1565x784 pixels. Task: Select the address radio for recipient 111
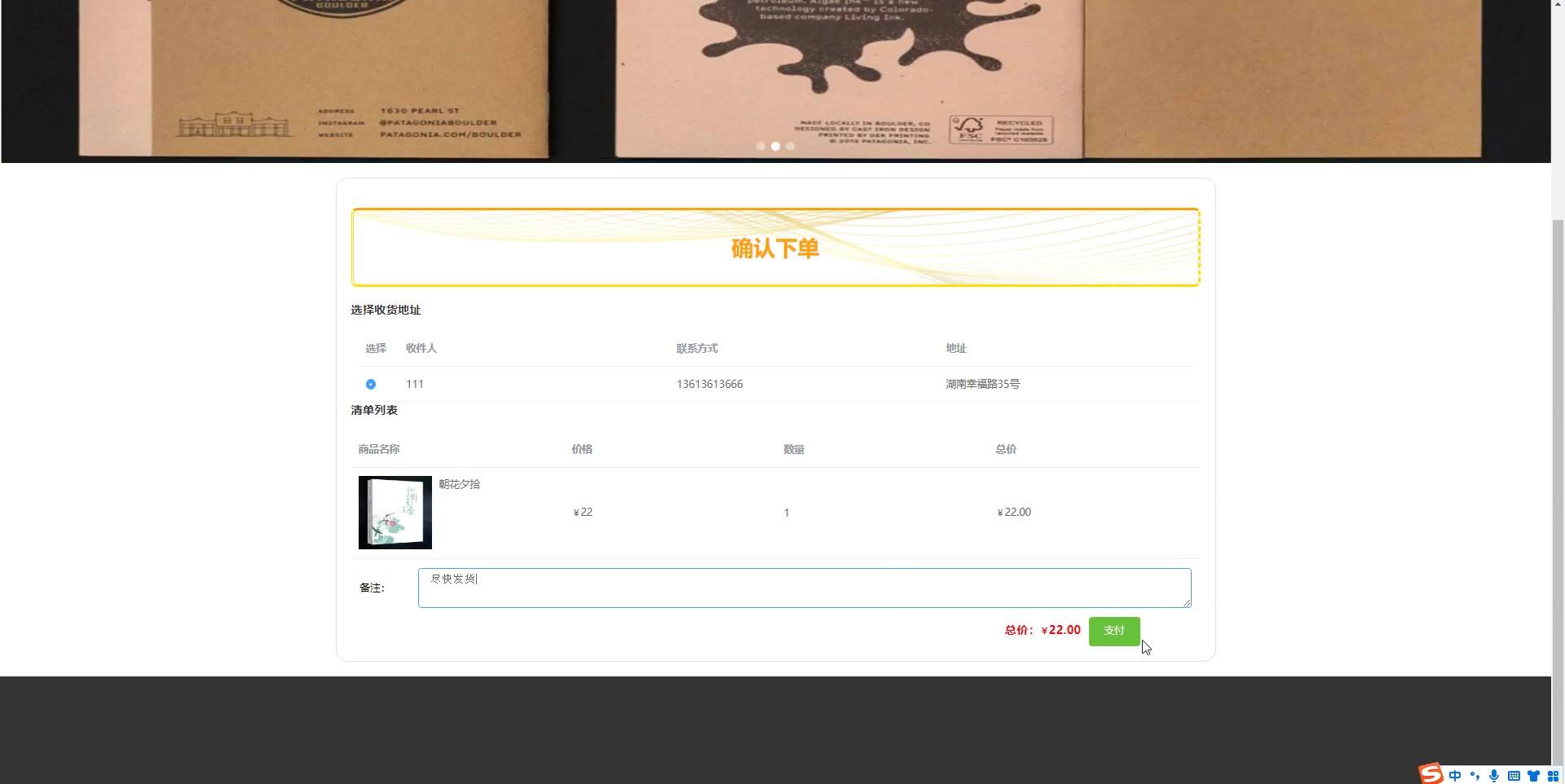pyautogui.click(x=371, y=384)
